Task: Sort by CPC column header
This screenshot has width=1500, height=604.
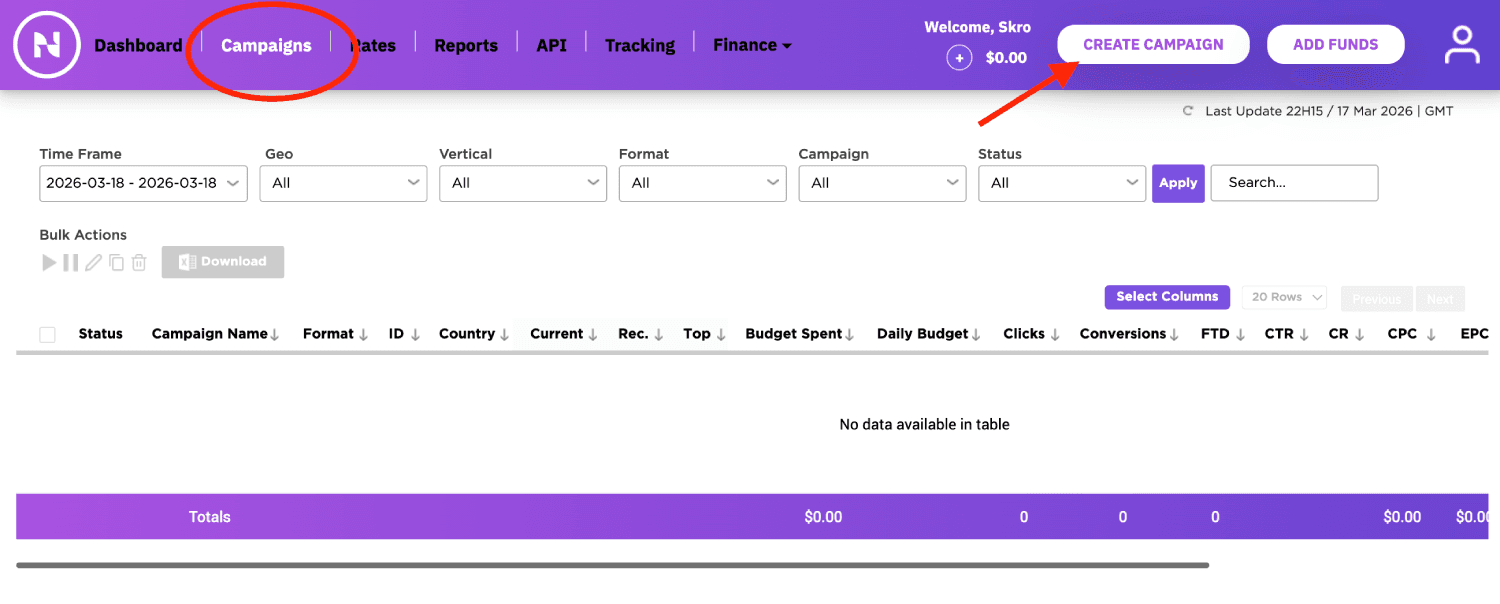Action: click(x=1412, y=334)
